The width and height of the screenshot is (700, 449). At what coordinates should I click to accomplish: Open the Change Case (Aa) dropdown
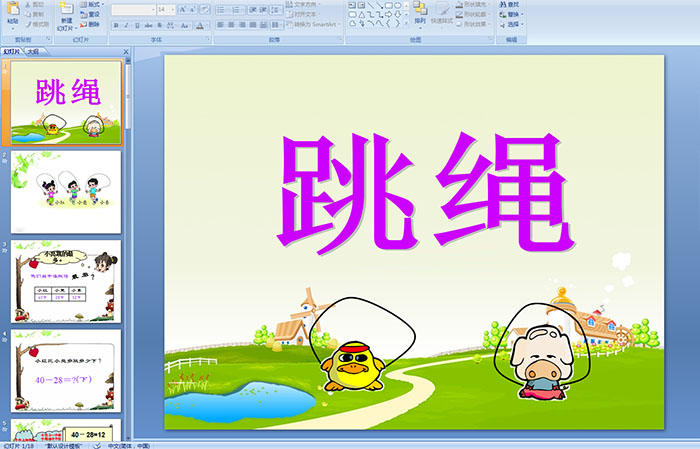[x=185, y=25]
